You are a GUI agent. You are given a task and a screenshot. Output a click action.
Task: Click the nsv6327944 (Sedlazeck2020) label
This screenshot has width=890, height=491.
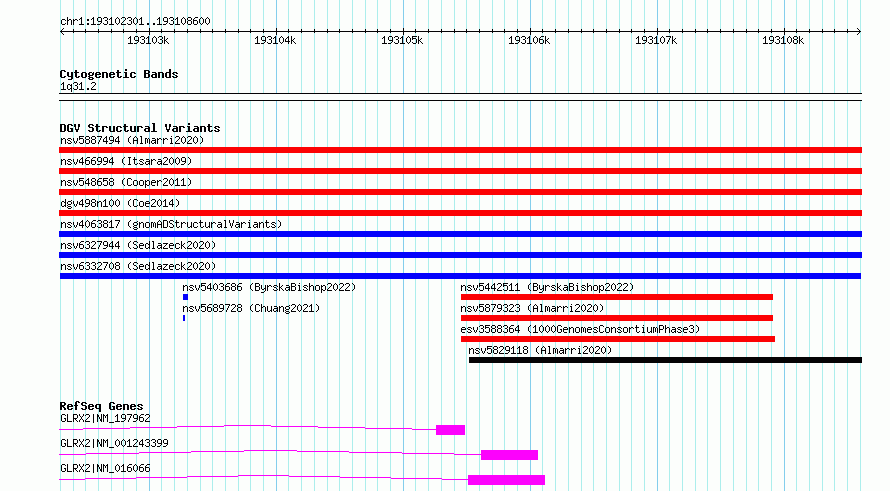138,245
